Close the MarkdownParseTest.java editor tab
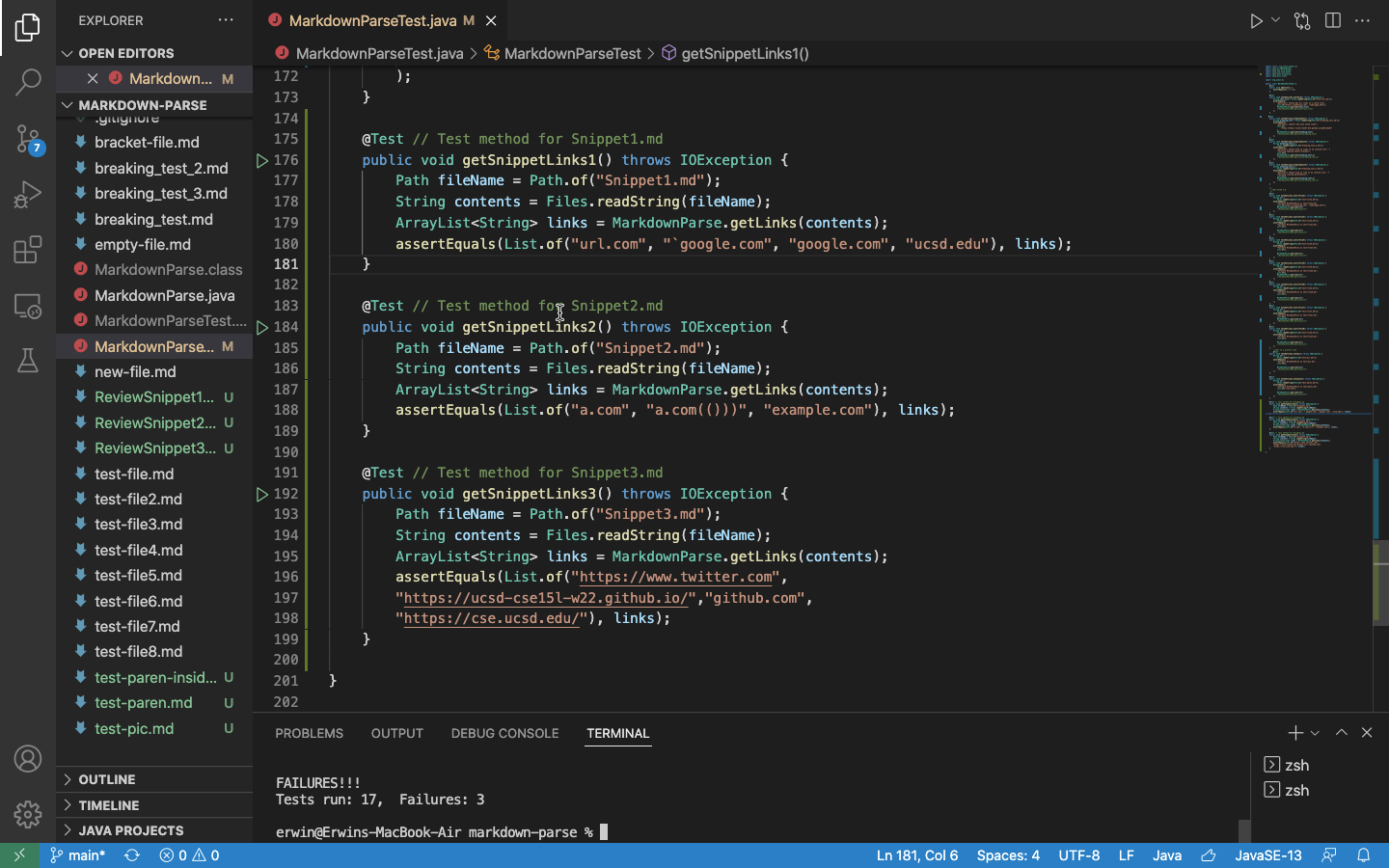1389x868 pixels. [x=491, y=20]
